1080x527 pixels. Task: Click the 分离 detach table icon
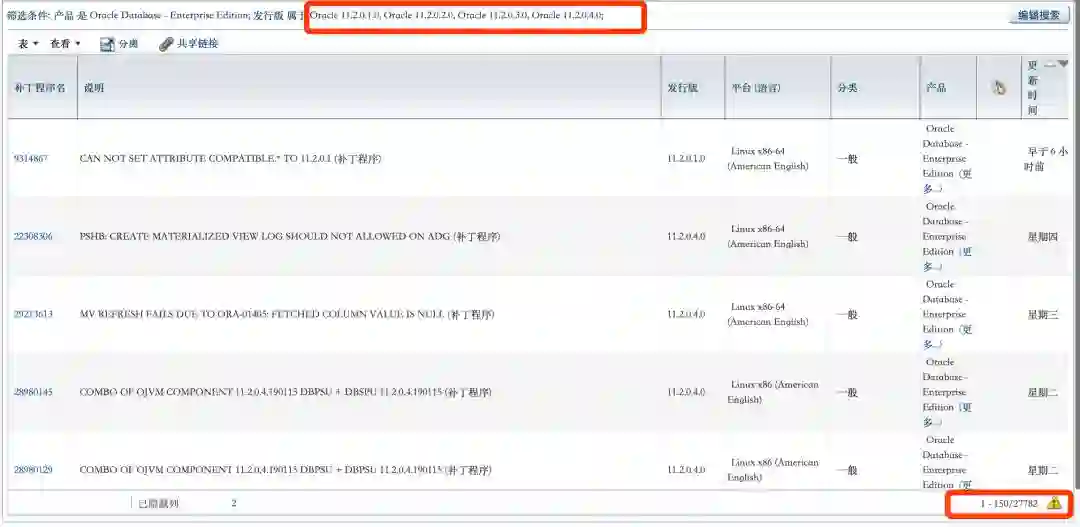click(107, 44)
